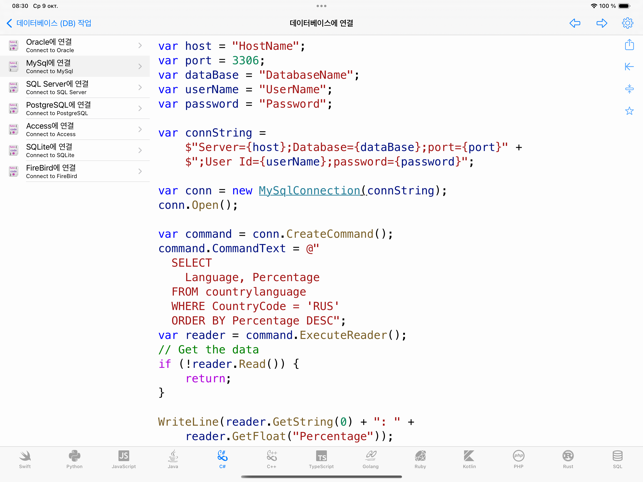
Task: Collapse sidebar with arrow-to-bar icon
Action: [629, 66]
